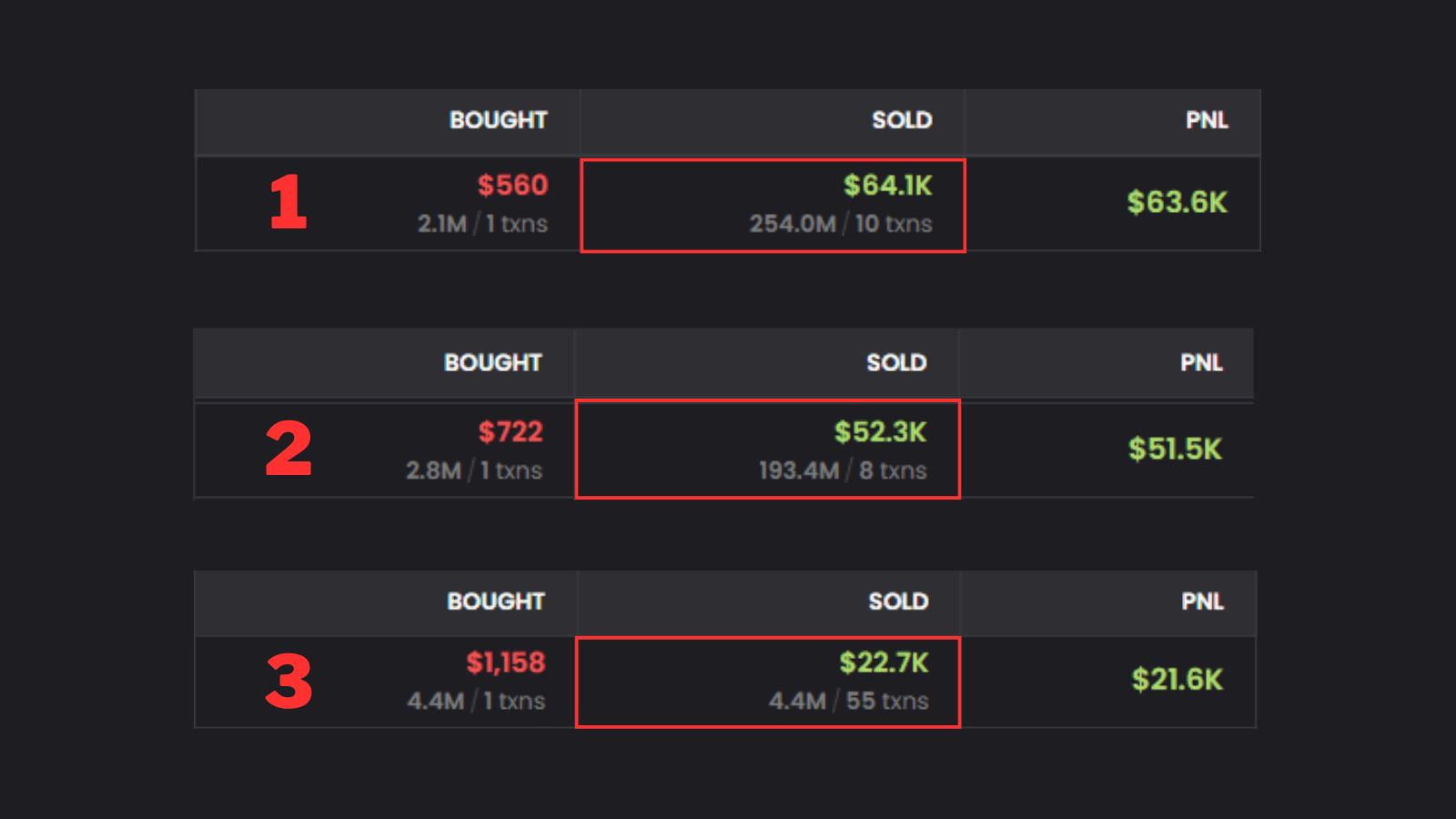Screen dimensions: 1456x819
Task: Select the 2.1M / 1 txns text
Action: [482, 224]
